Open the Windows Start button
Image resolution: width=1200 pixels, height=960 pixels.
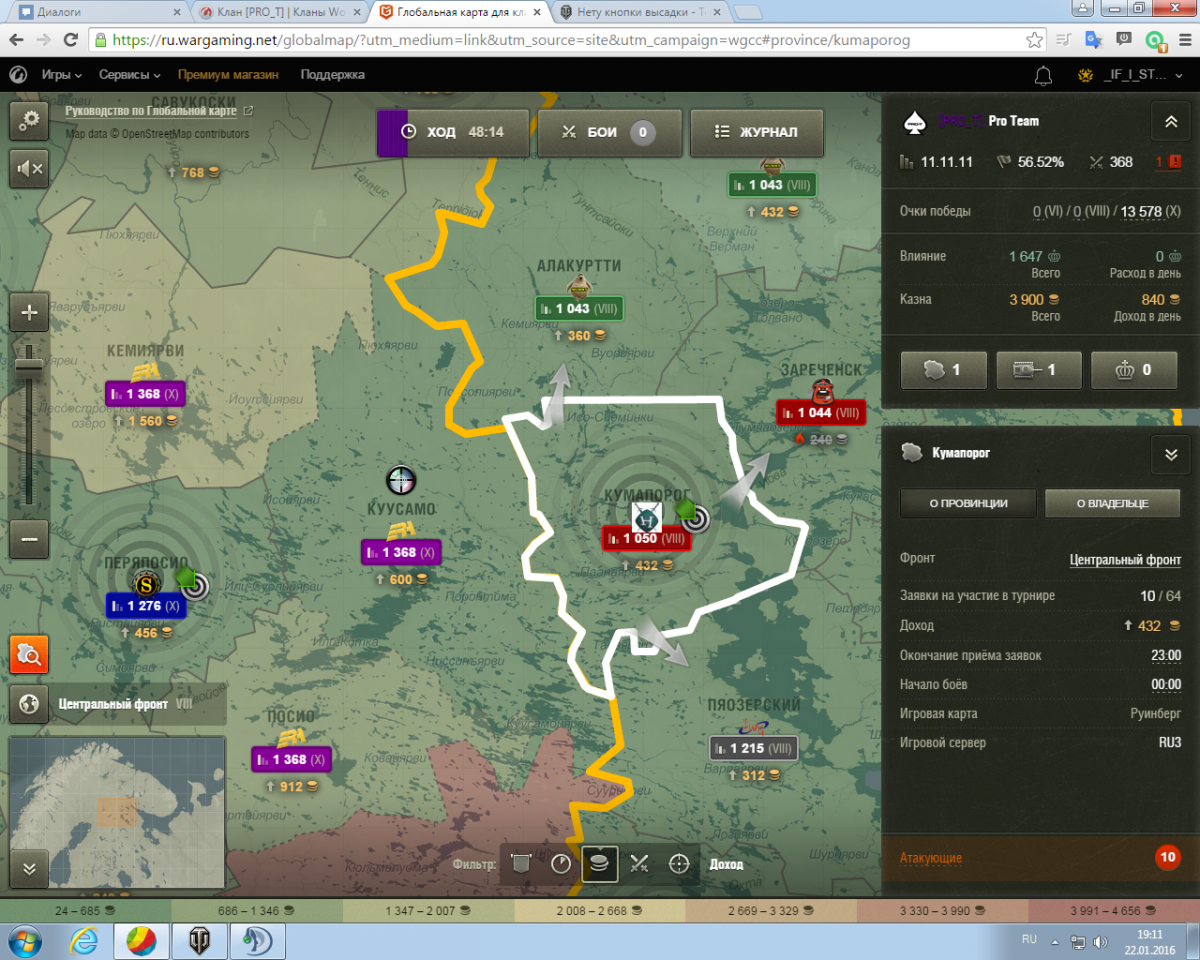[x=24, y=941]
